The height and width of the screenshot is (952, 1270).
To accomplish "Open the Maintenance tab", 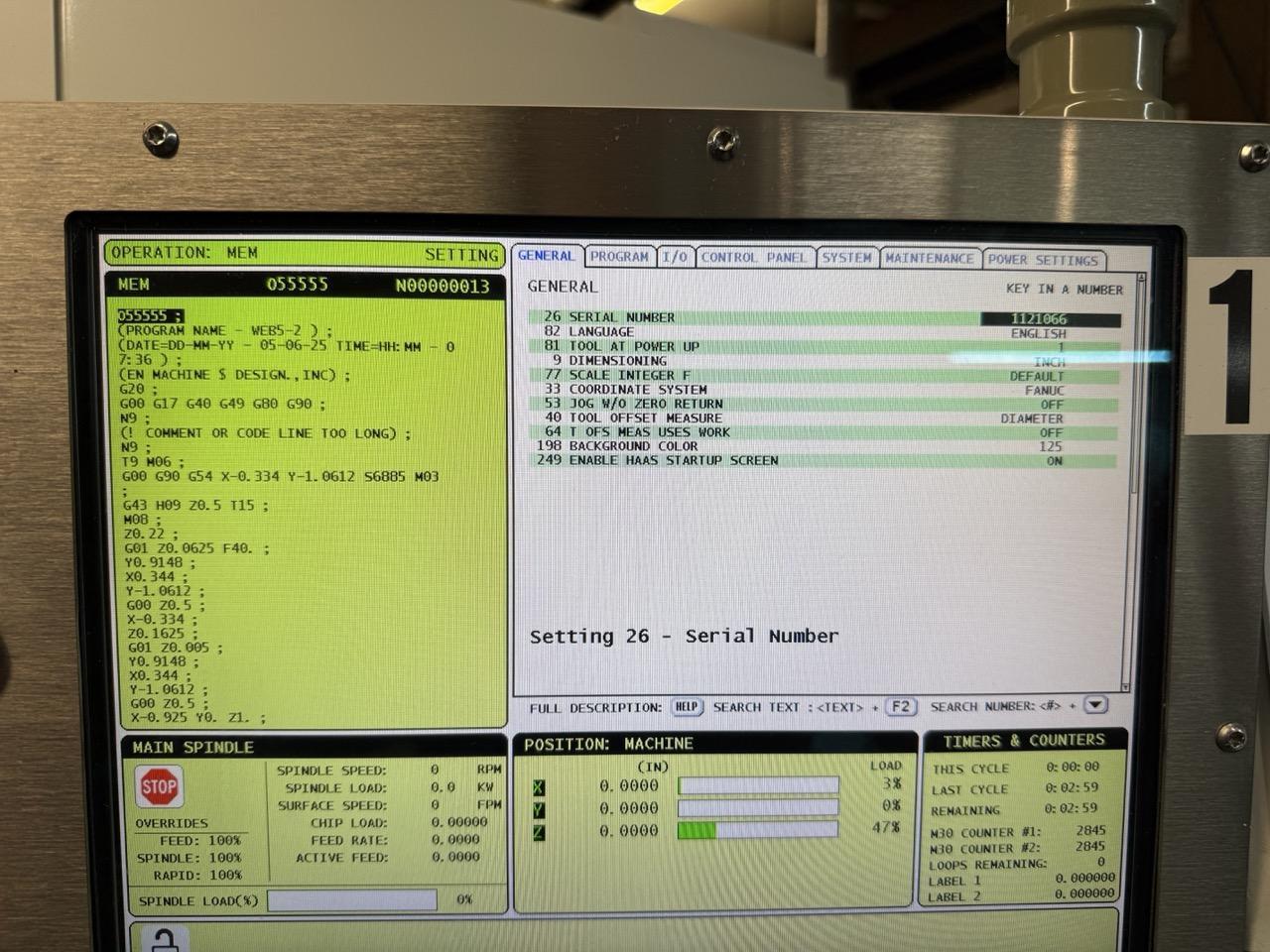I will click(929, 259).
